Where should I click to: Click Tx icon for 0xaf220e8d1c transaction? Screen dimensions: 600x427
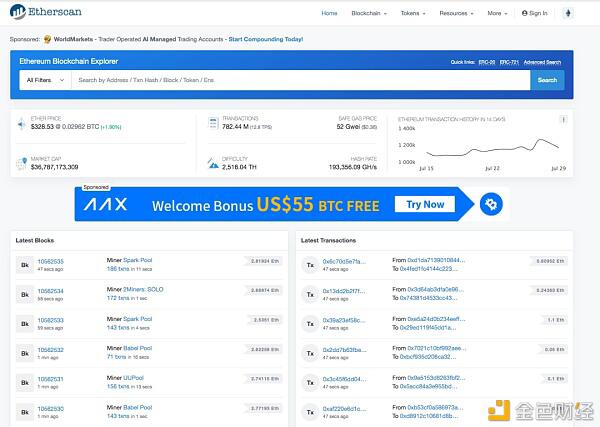(x=310, y=412)
